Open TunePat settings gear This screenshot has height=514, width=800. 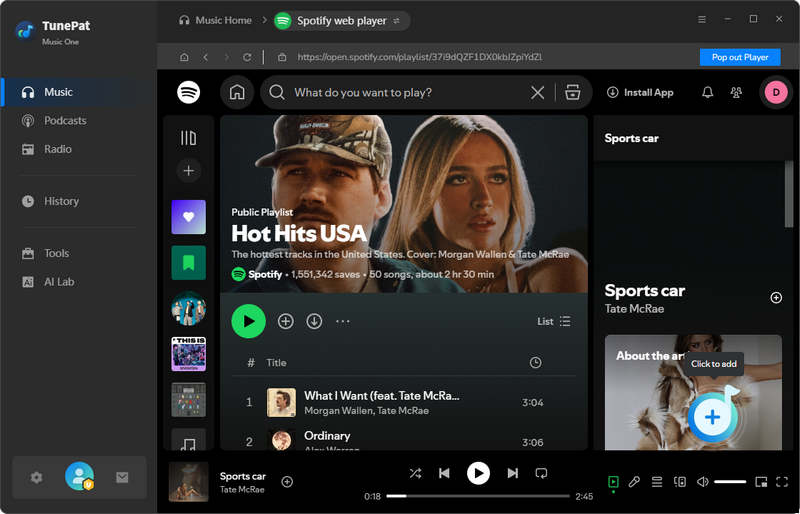36,477
